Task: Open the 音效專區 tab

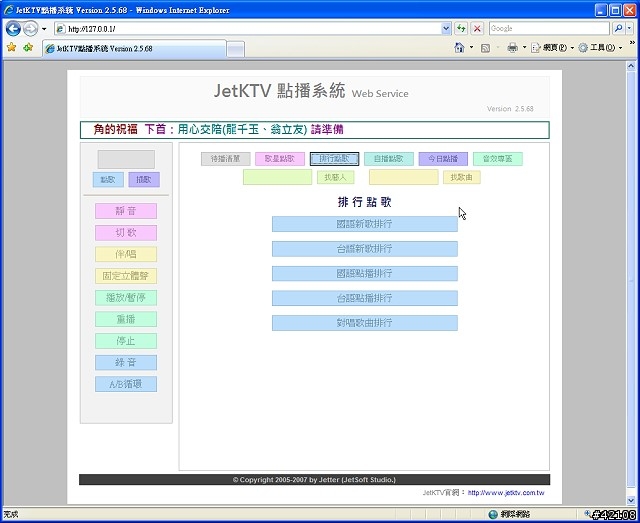Action: tap(498, 159)
